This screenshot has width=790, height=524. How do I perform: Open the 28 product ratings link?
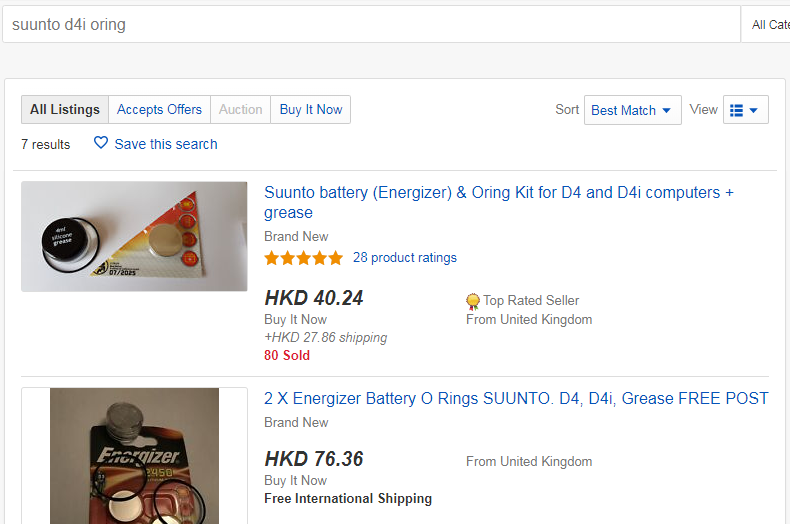click(405, 257)
